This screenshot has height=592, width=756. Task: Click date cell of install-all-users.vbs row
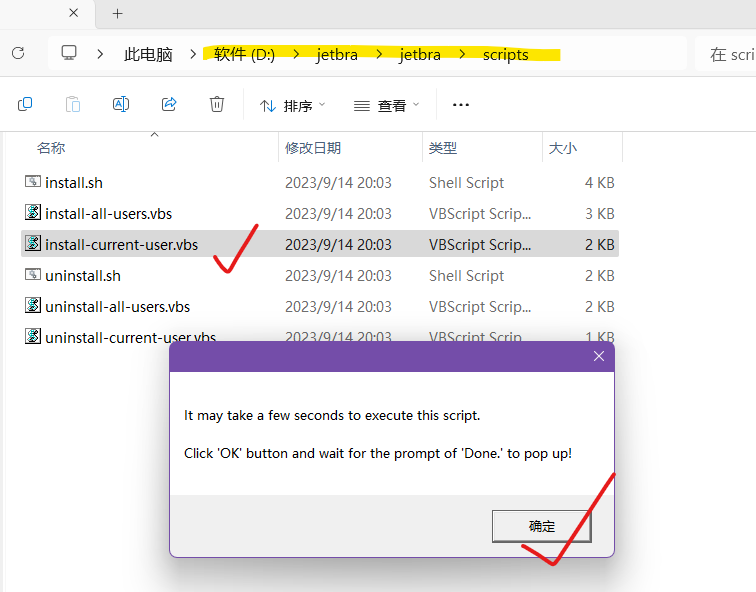338,214
